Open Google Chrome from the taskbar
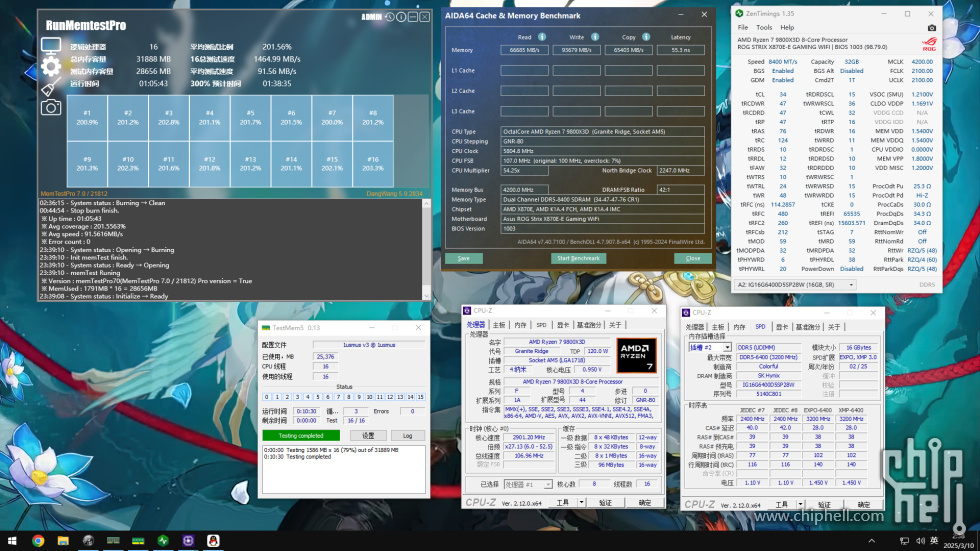This screenshot has height=551, width=980. coord(38,540)
